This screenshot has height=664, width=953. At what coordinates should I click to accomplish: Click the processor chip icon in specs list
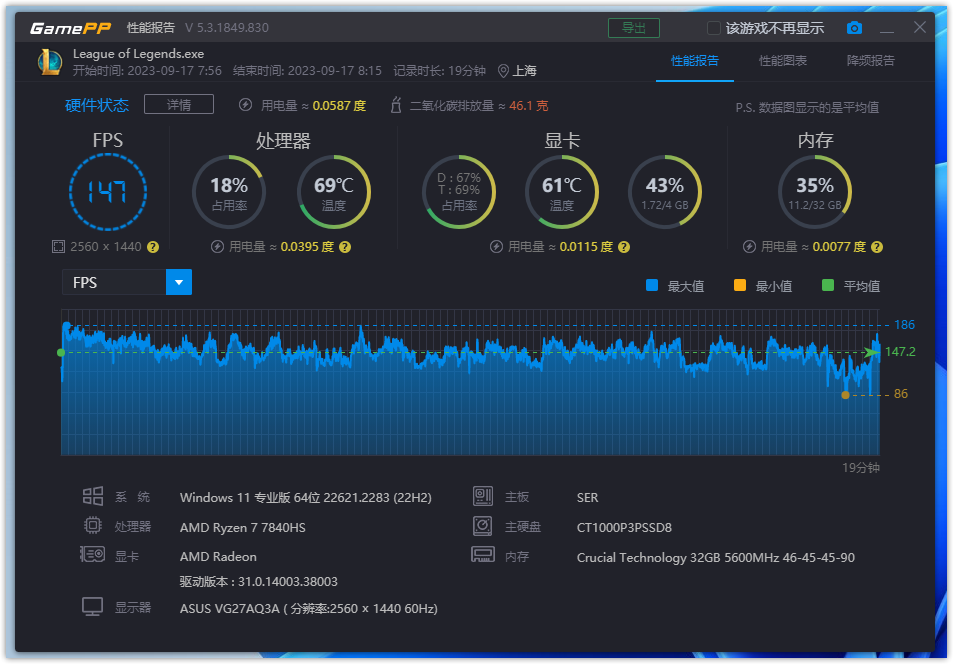[x=92, y=525]
